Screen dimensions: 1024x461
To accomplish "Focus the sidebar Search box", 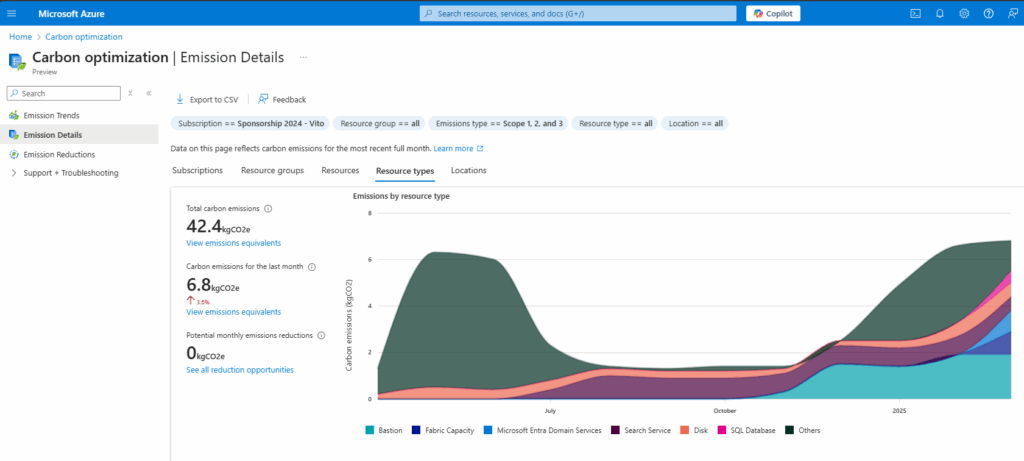I will point(63,93).
